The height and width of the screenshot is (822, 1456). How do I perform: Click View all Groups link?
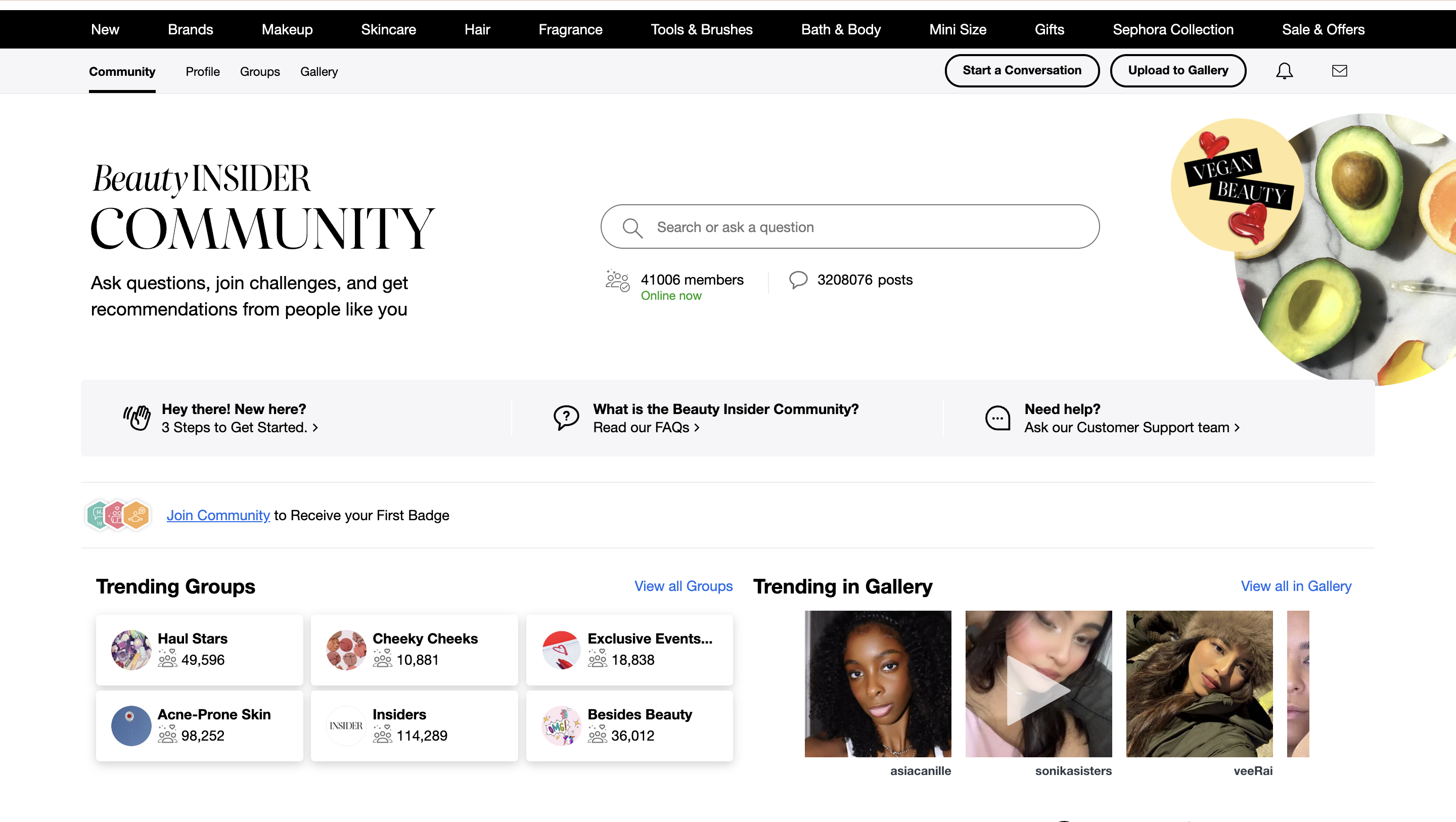pyautogui.click(x=684, y=586)
